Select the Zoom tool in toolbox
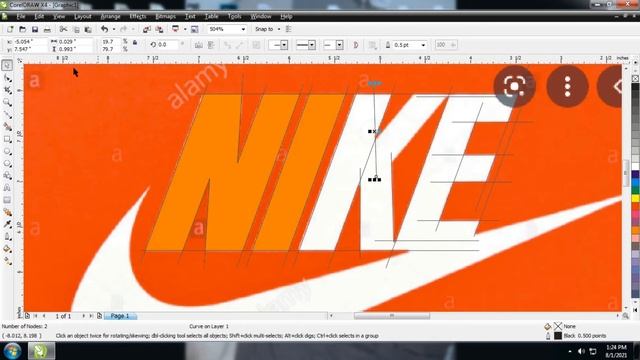 tap(7, 102)
